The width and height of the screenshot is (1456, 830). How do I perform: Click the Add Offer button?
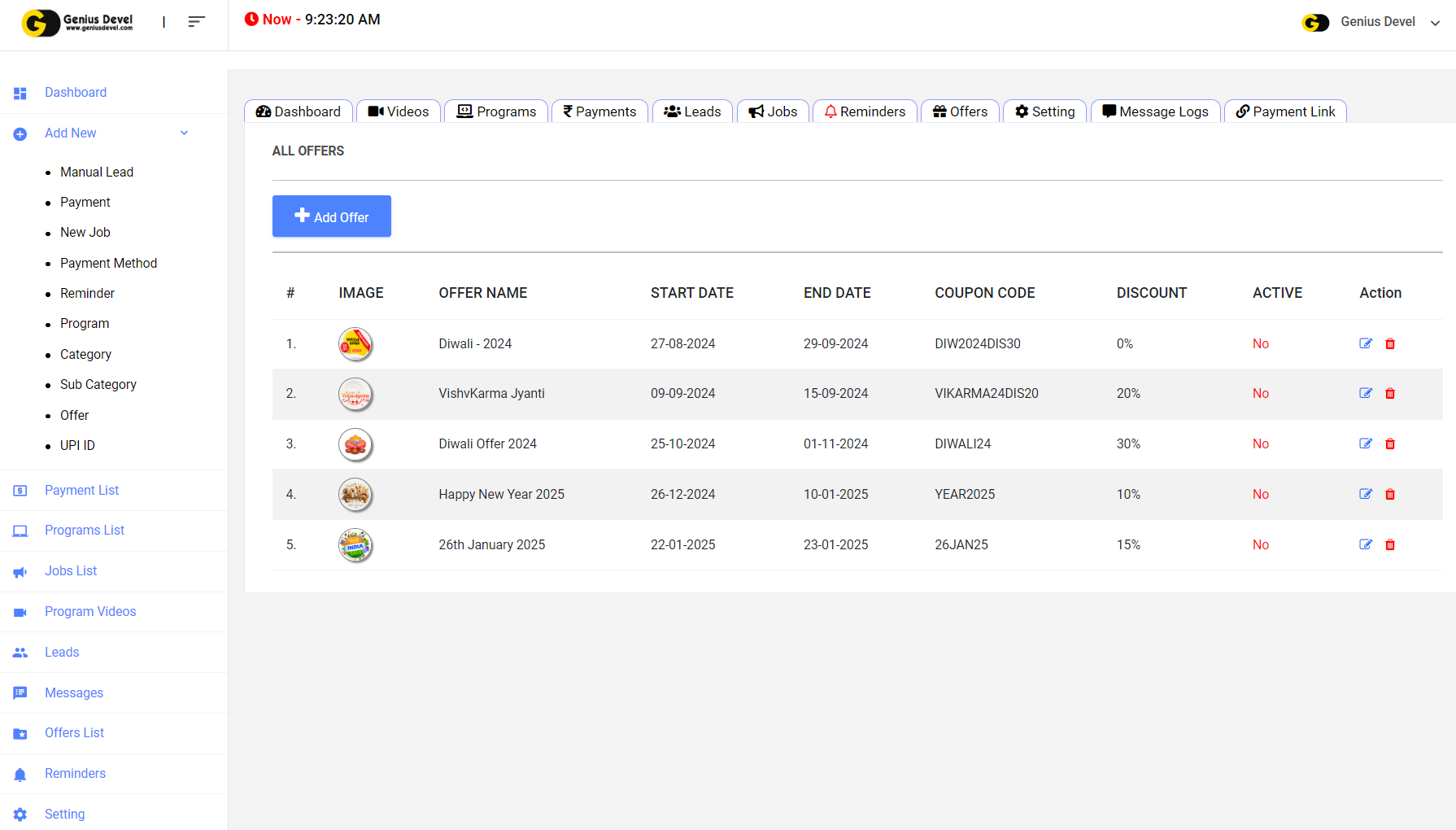332,216
